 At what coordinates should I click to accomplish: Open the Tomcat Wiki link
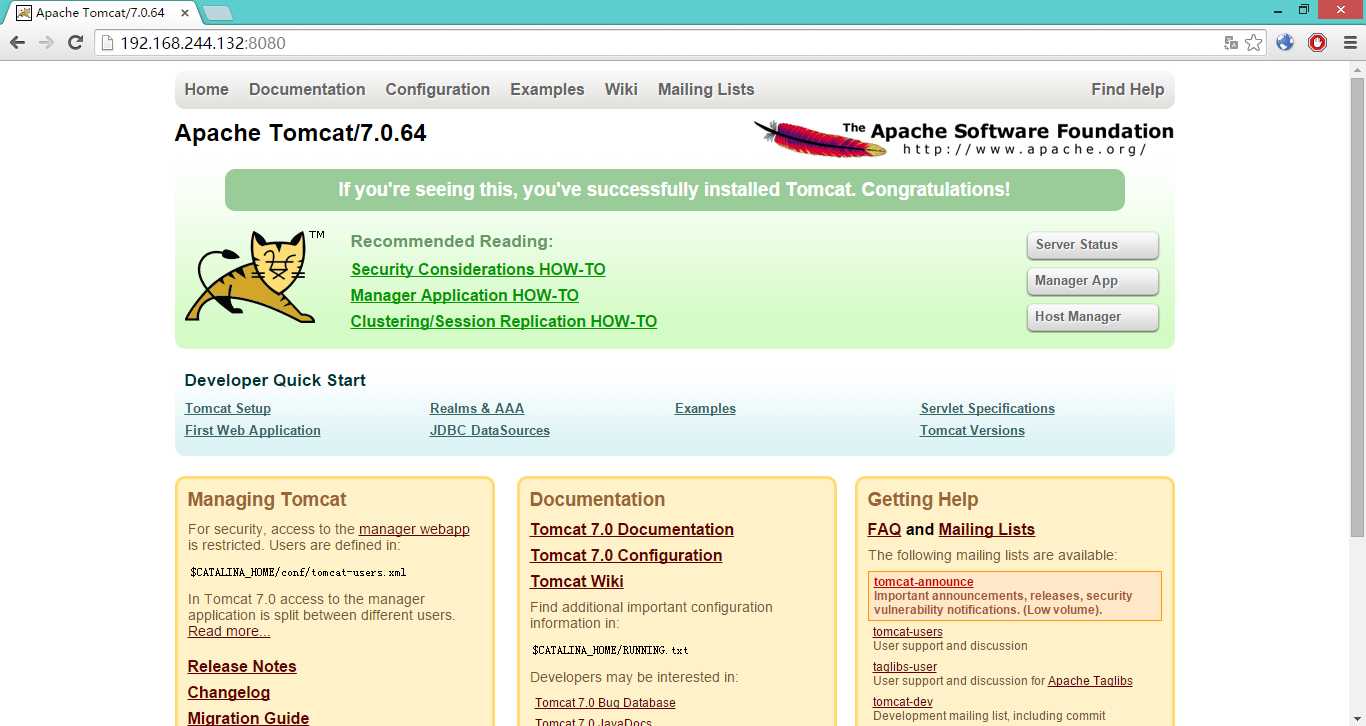click(577, 581)
